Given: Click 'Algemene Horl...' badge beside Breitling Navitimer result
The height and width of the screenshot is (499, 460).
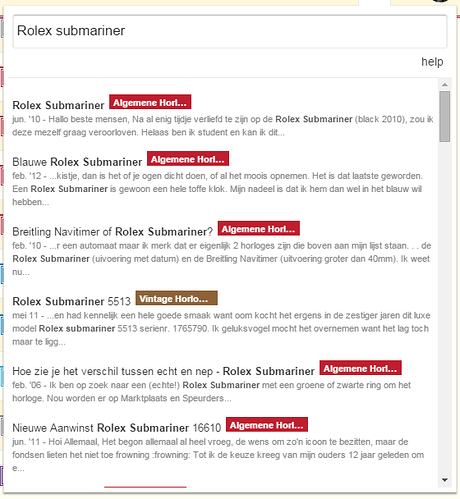Looking at the screenshot, I should 259,228.
